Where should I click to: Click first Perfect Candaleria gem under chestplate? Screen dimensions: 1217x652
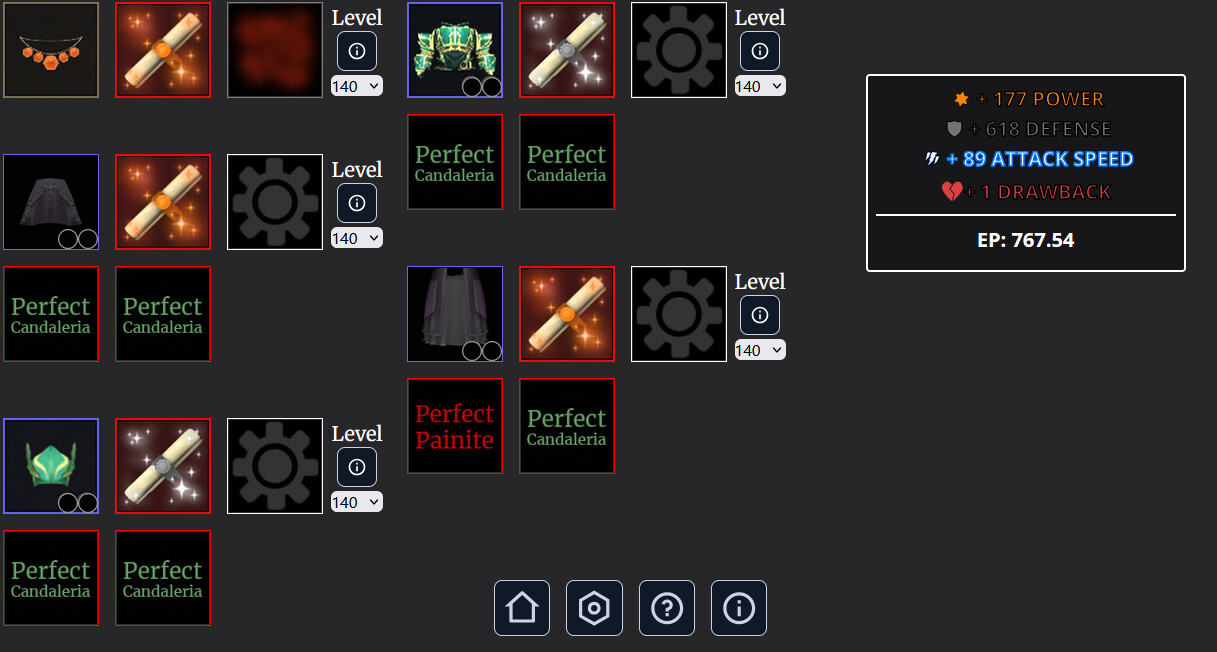click(455, 162)
